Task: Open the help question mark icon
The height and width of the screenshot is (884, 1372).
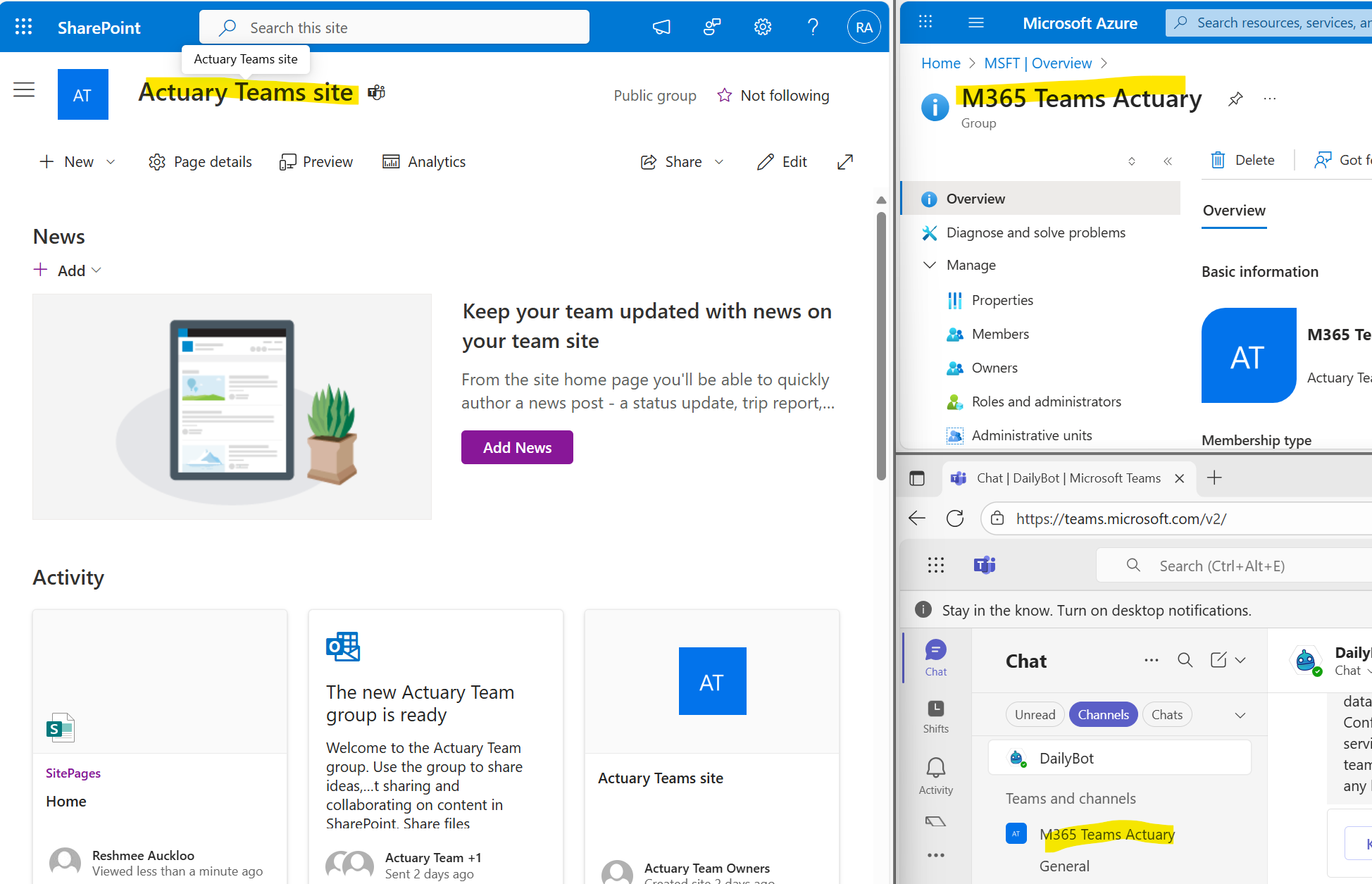Action: point(813,27)
